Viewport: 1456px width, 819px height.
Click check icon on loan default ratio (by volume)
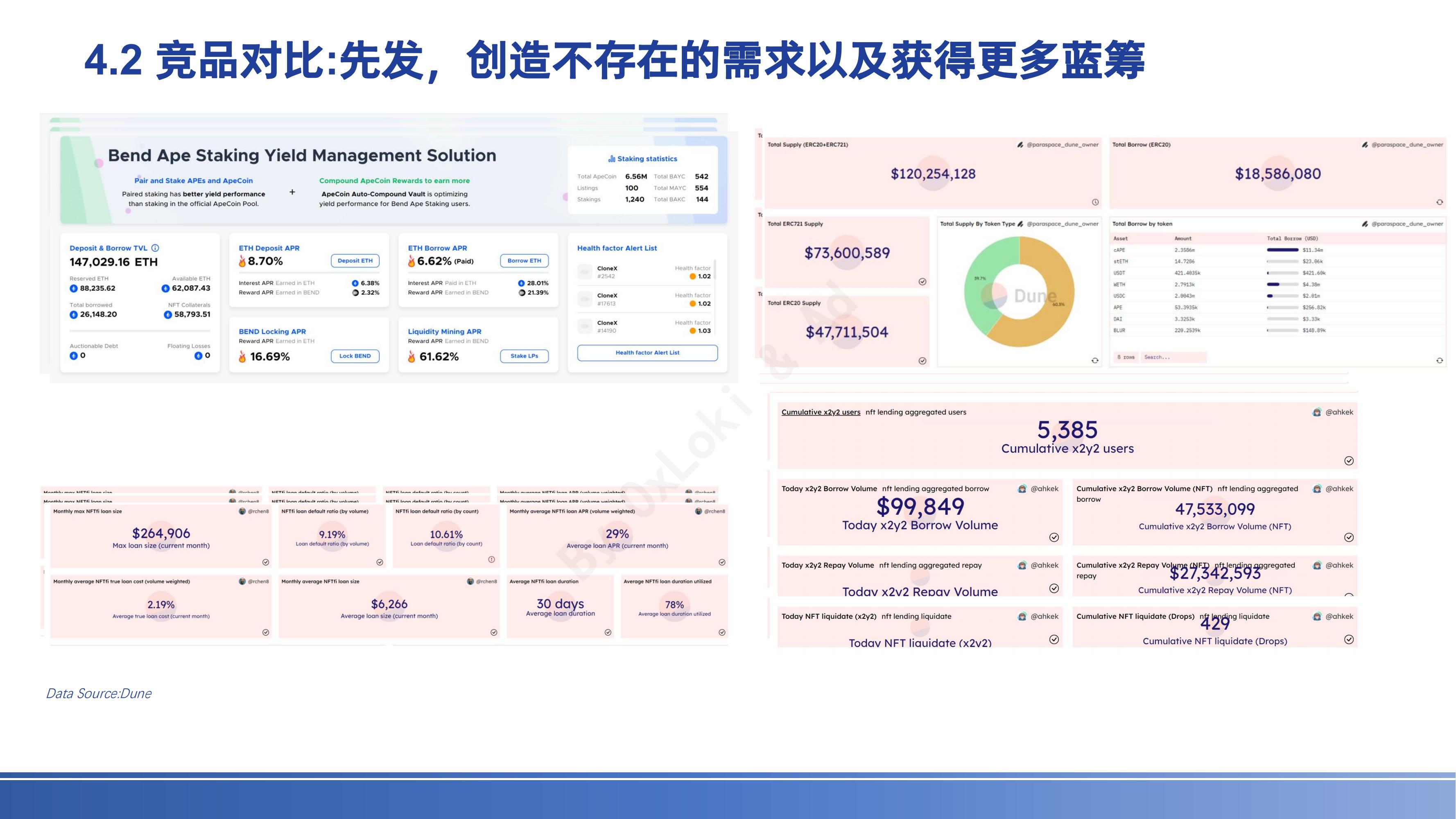(x=380, y=562)
